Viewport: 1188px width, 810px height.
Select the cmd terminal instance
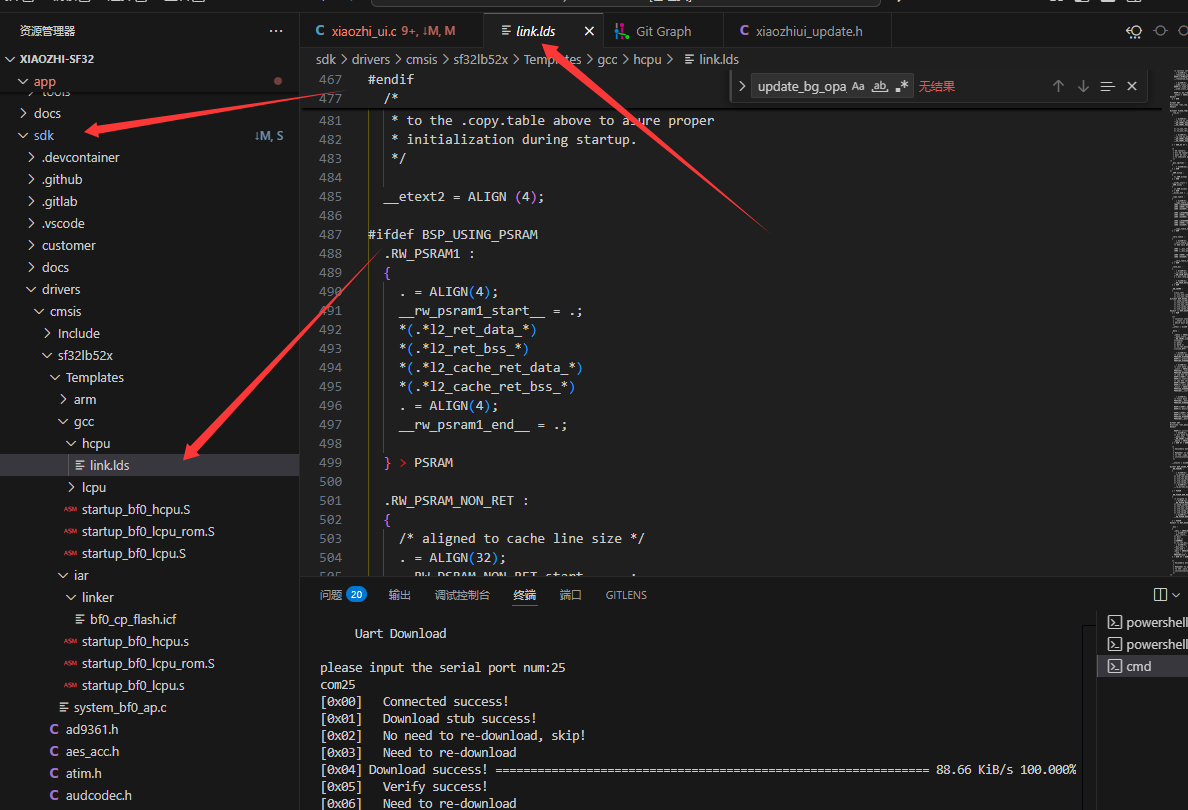point(1143,666)
